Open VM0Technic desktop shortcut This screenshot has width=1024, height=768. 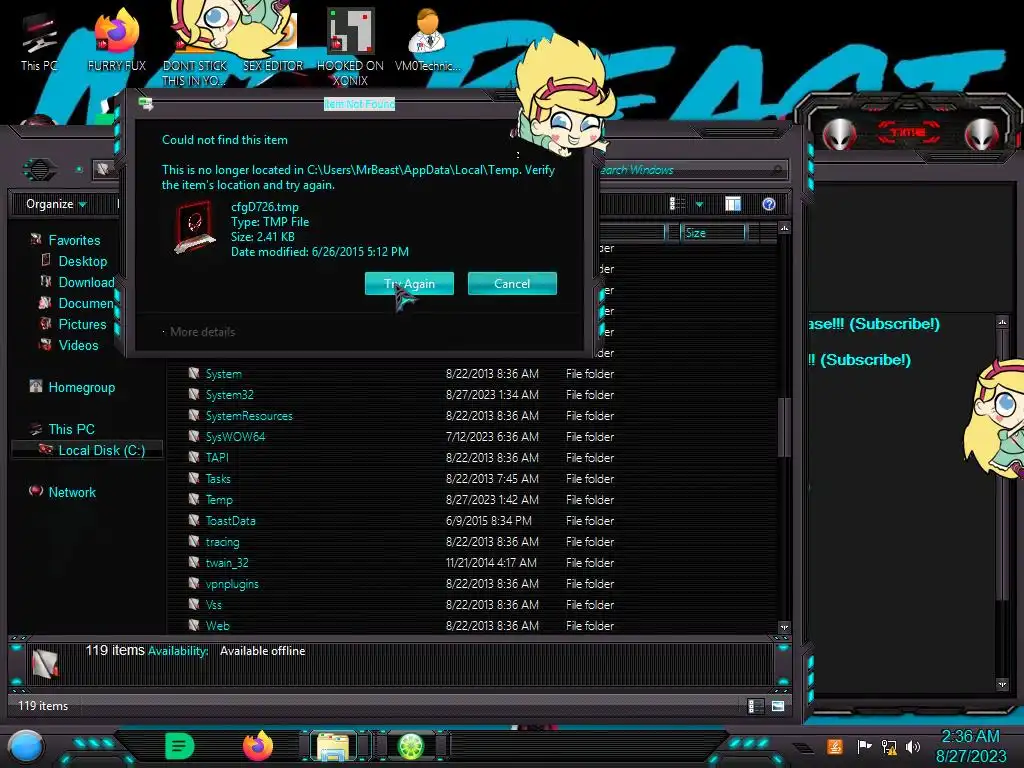(427, 40)
